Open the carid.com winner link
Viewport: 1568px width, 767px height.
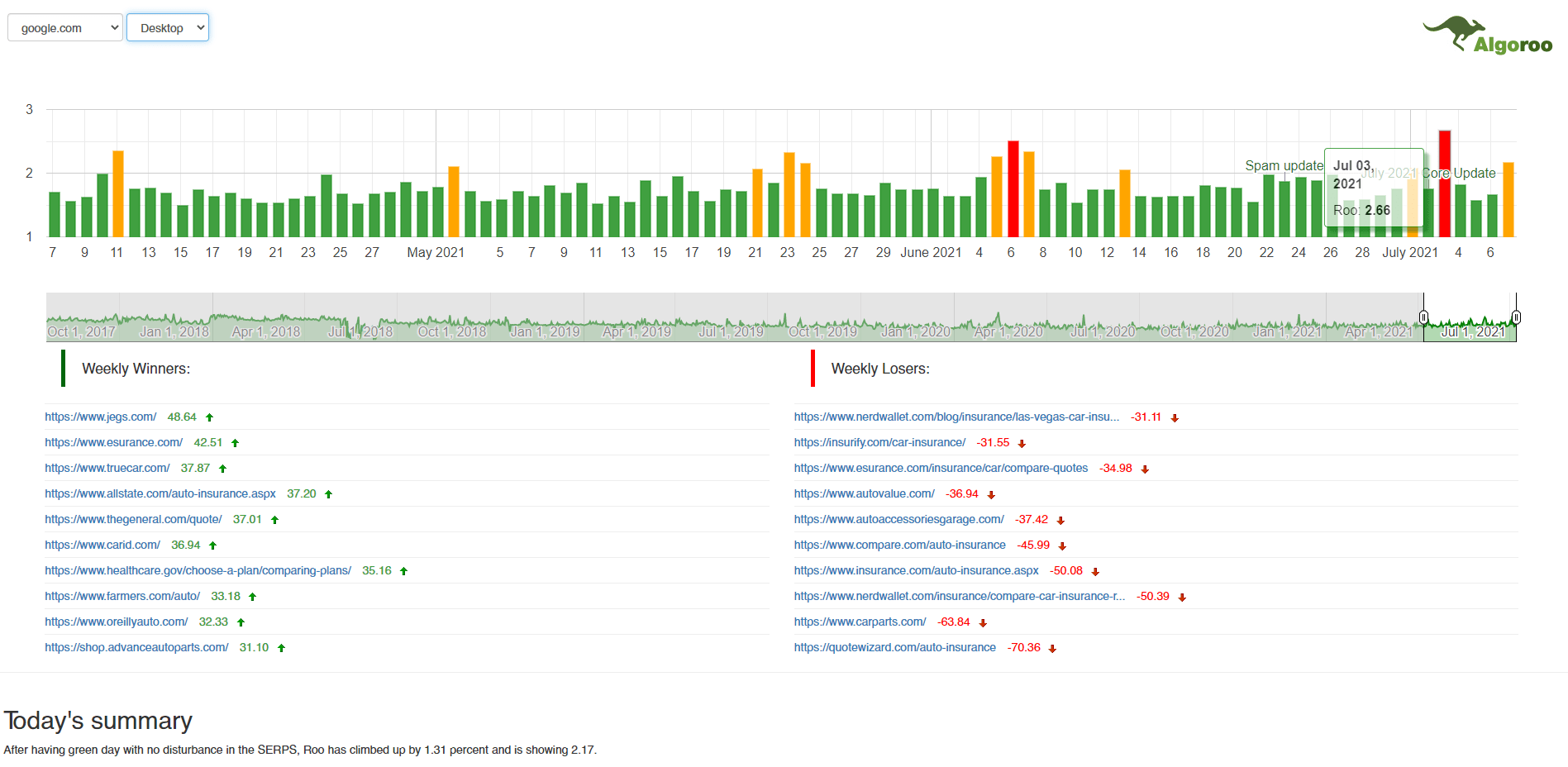[x=102, y=545]
